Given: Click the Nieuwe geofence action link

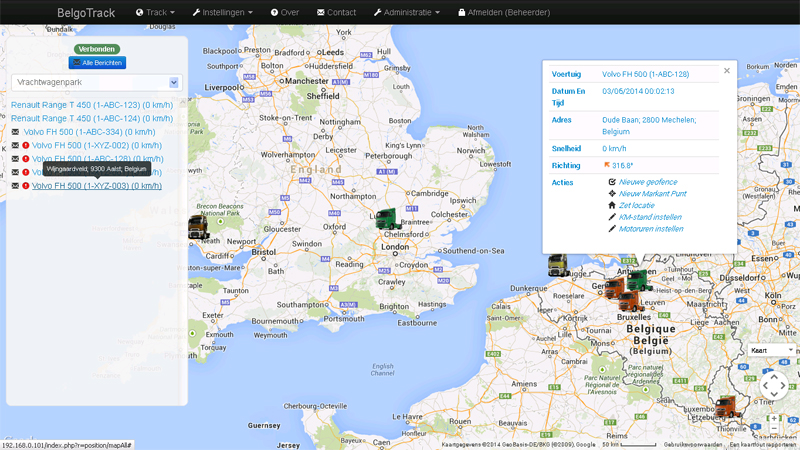Looking at the screenshot, I should tap(648, 182).
